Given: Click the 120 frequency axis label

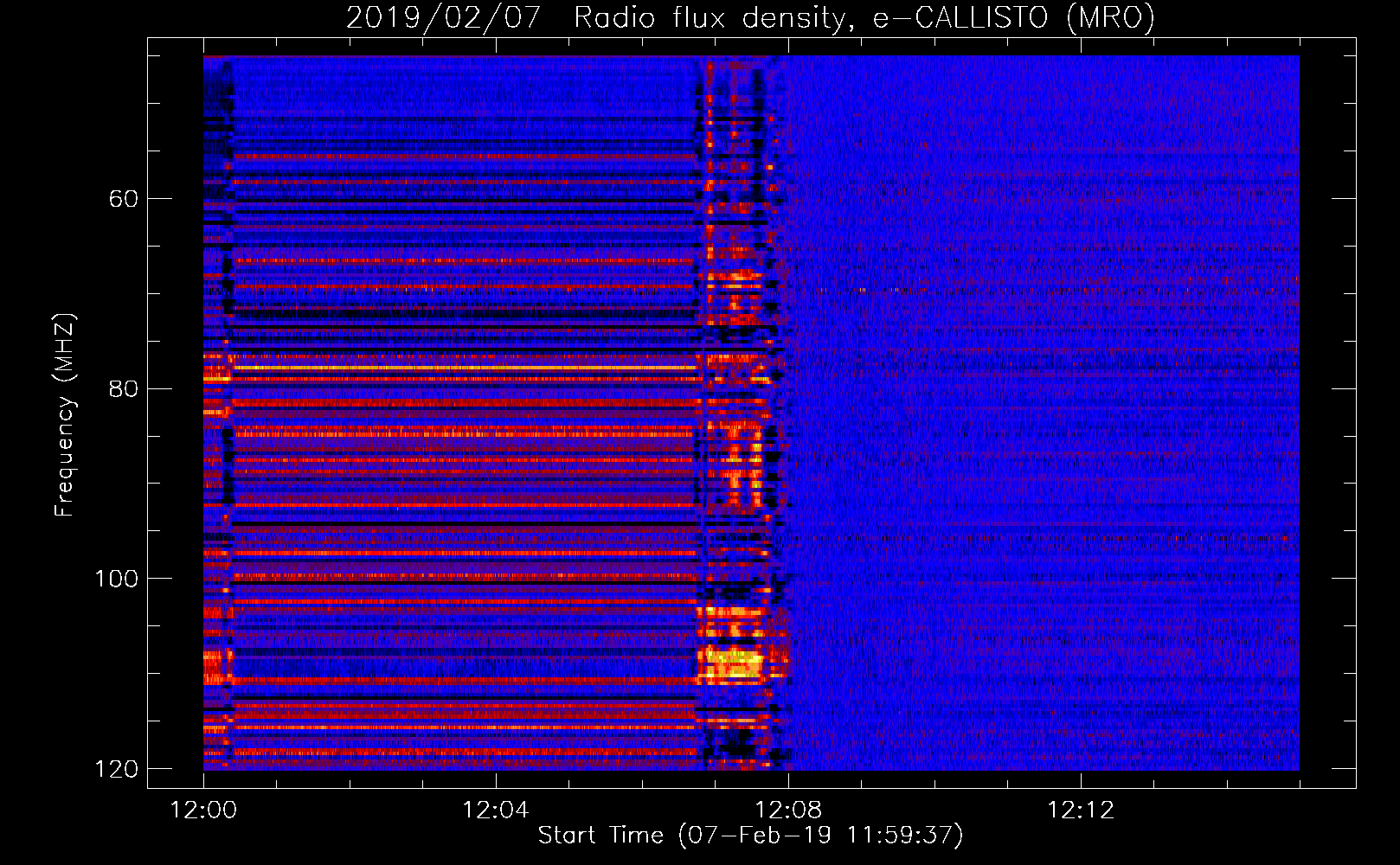Looking at the screenshot, I should 116,769.
